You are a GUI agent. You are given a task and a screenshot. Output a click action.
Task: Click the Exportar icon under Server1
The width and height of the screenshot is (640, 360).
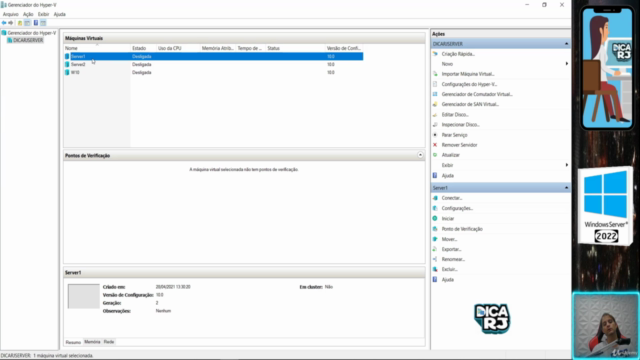(x=435, y=249)
